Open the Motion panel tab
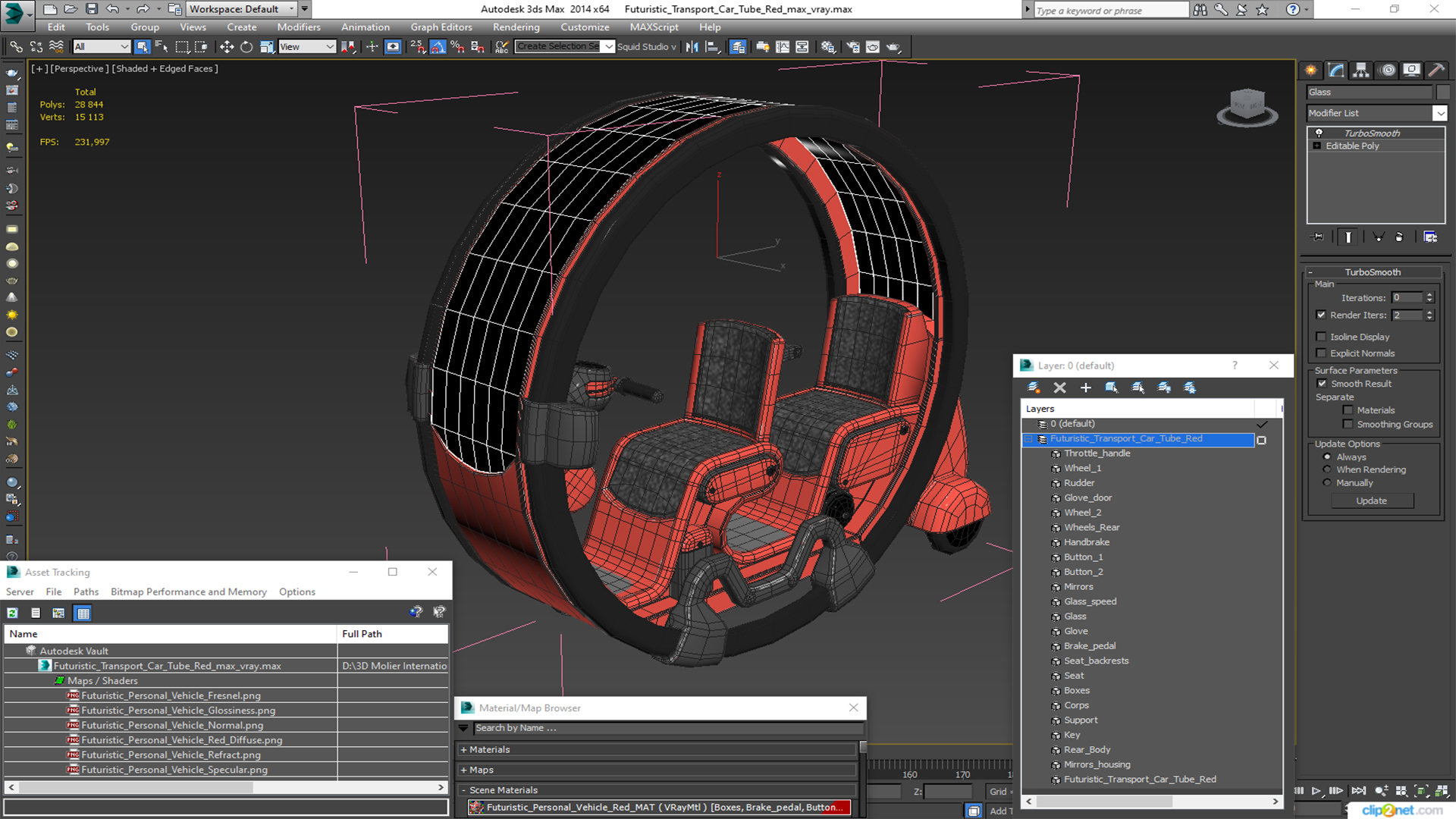This screenshot has width=1456, height=819. tap(1387, 70)
